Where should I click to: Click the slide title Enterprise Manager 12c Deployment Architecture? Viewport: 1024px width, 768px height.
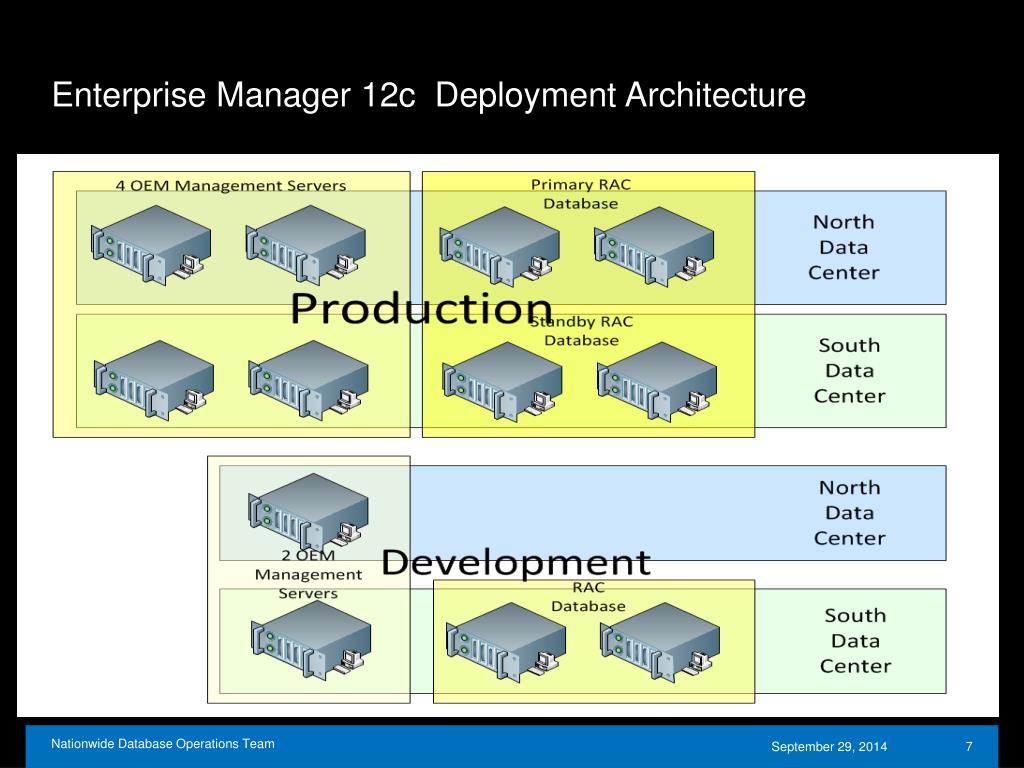[428, 95]
